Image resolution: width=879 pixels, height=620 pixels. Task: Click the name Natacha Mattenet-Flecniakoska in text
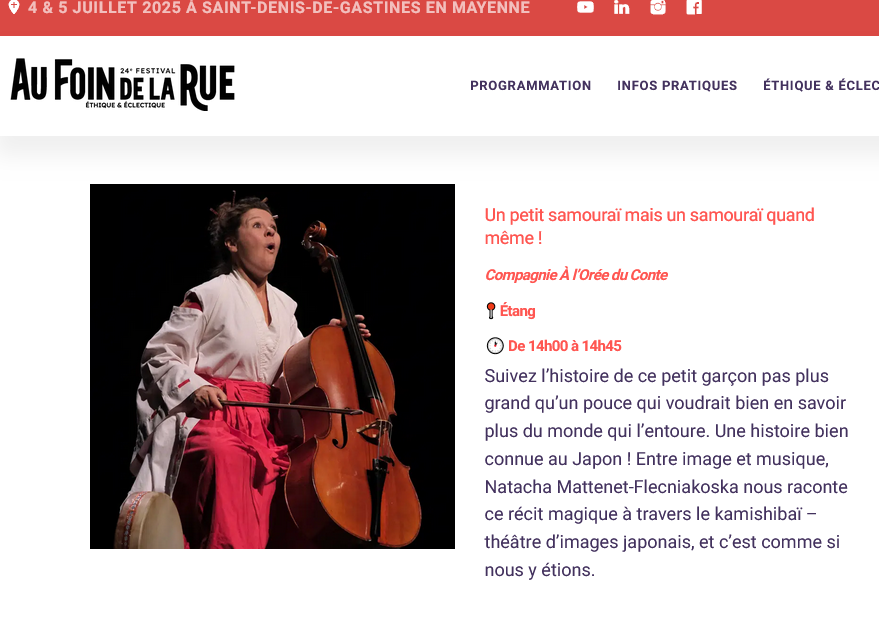pos(611,487)
